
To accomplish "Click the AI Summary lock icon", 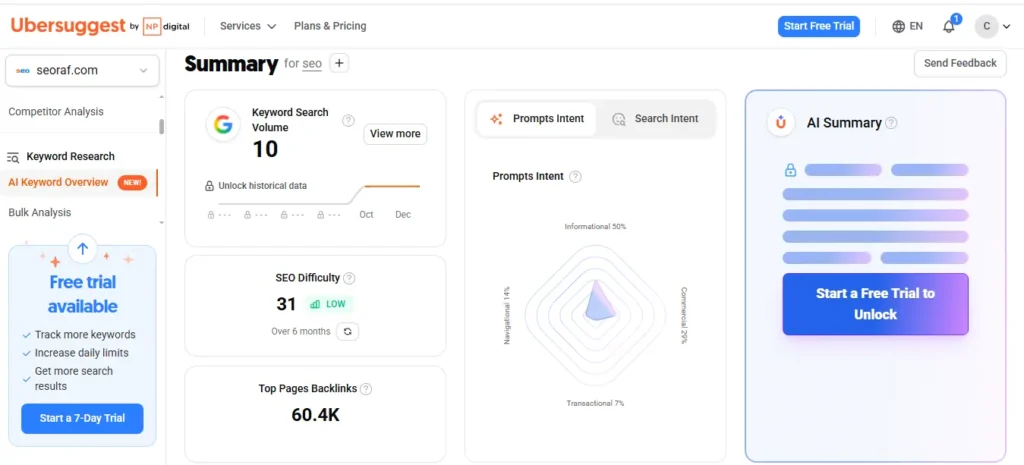I will tap(790, 170).
